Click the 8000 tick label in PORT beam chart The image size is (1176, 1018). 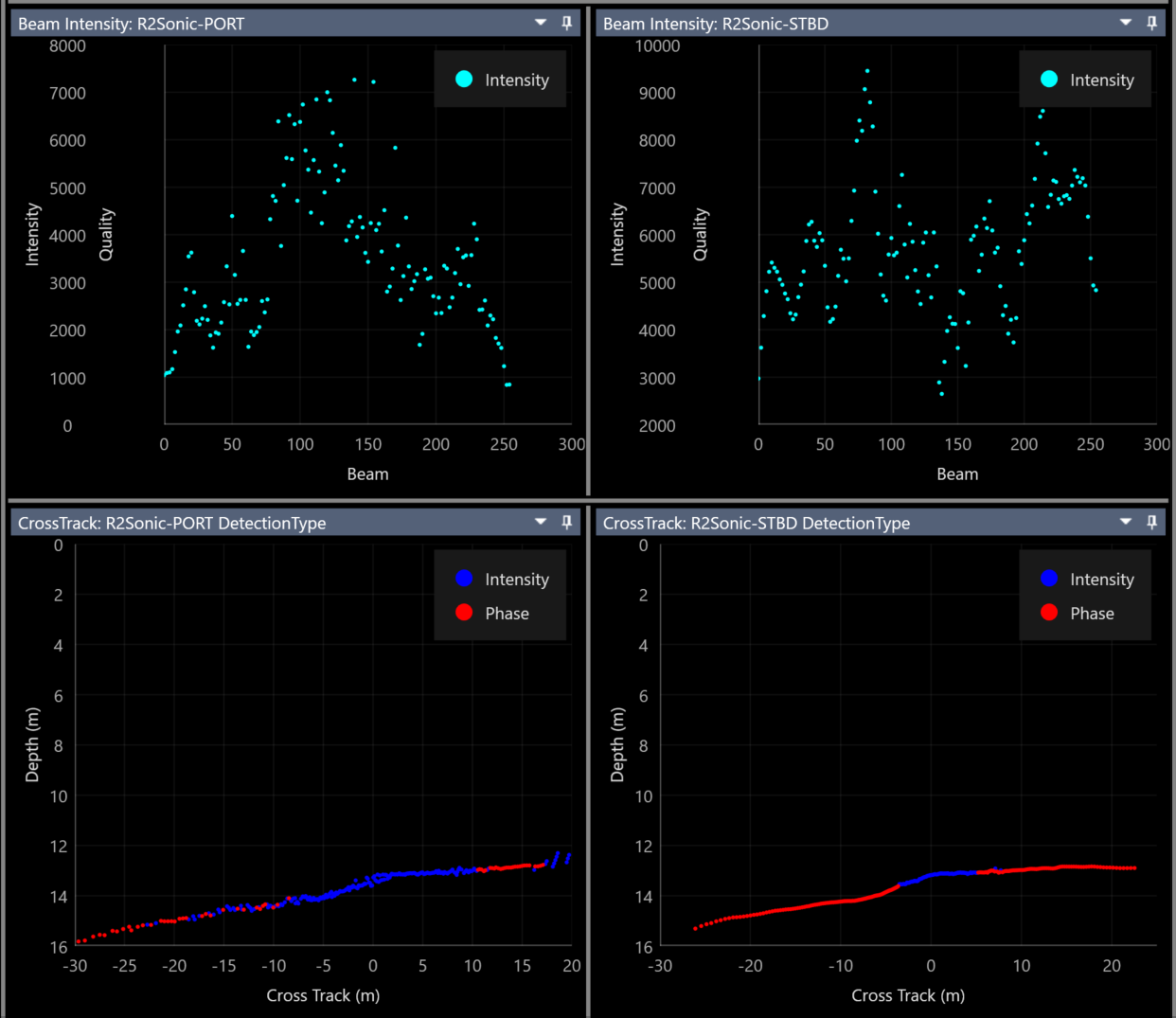67,45
